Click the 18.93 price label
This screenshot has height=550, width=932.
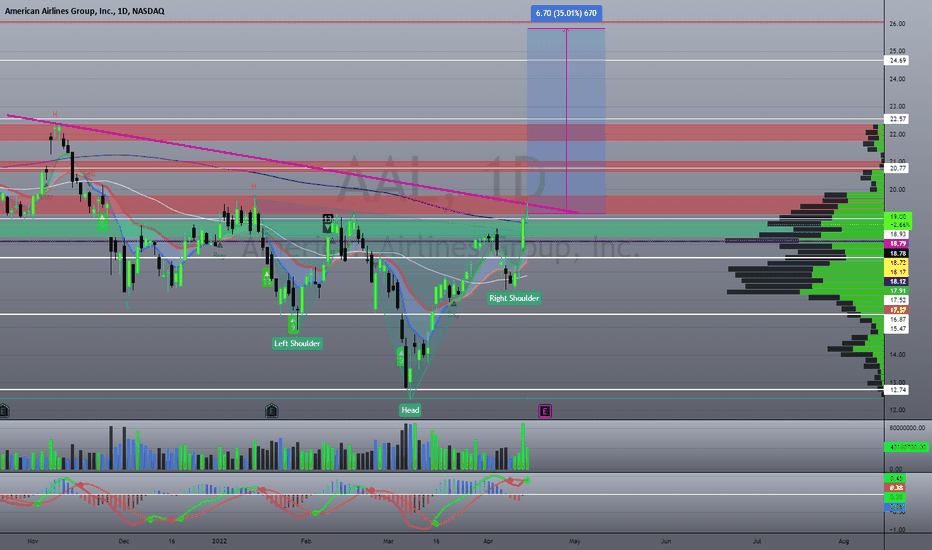(898, 234)
